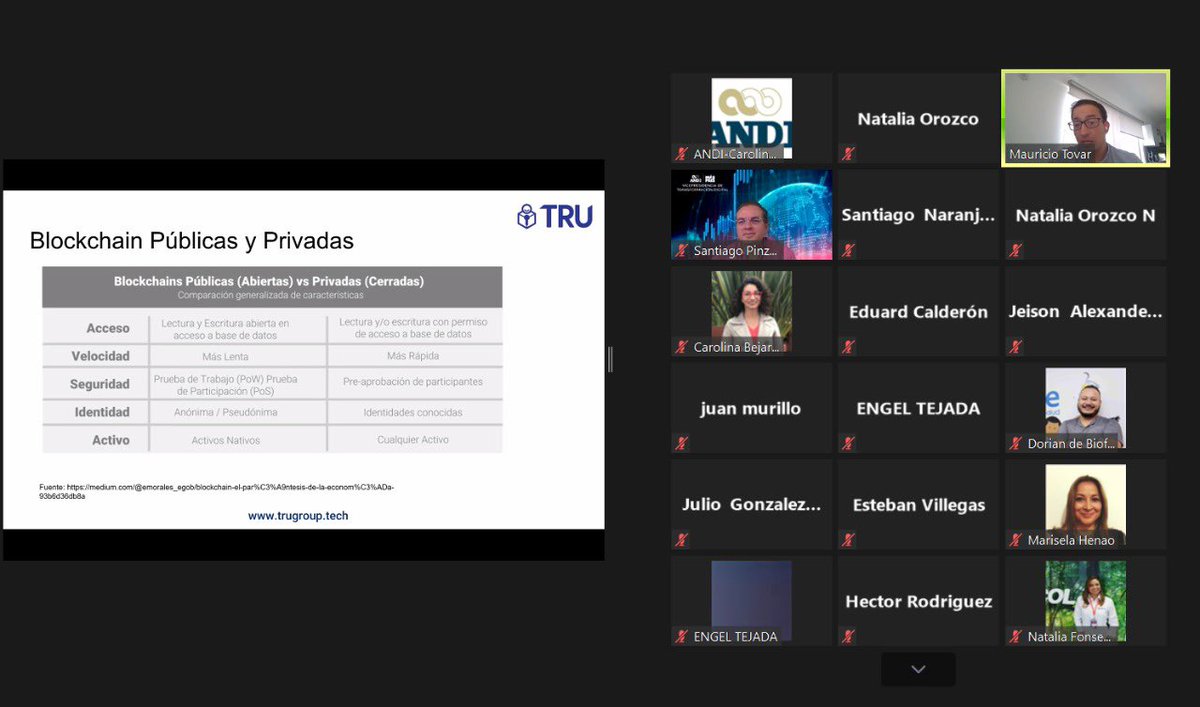The height and width of the screenshot is (707, 1200).
Task: Click muted mic icon on Jeison Alexande tile
Action: point(1016,347)
